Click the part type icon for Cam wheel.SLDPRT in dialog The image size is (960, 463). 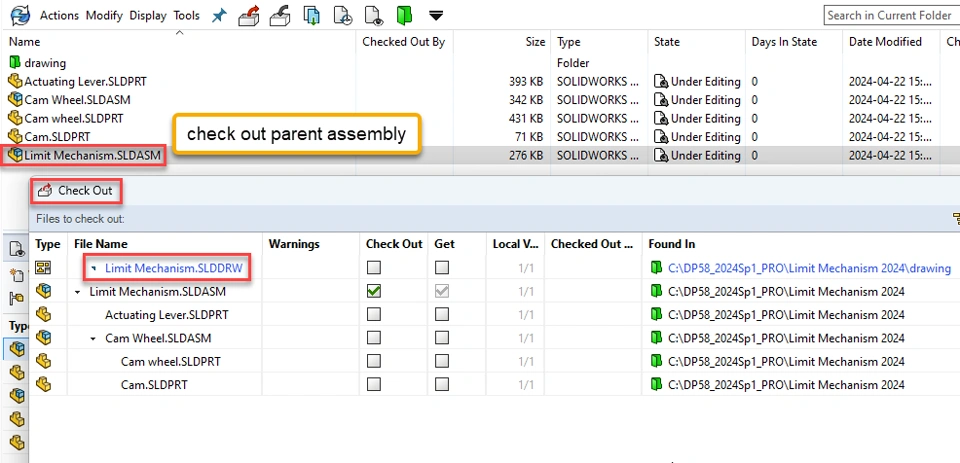click(x=43, y=361)
